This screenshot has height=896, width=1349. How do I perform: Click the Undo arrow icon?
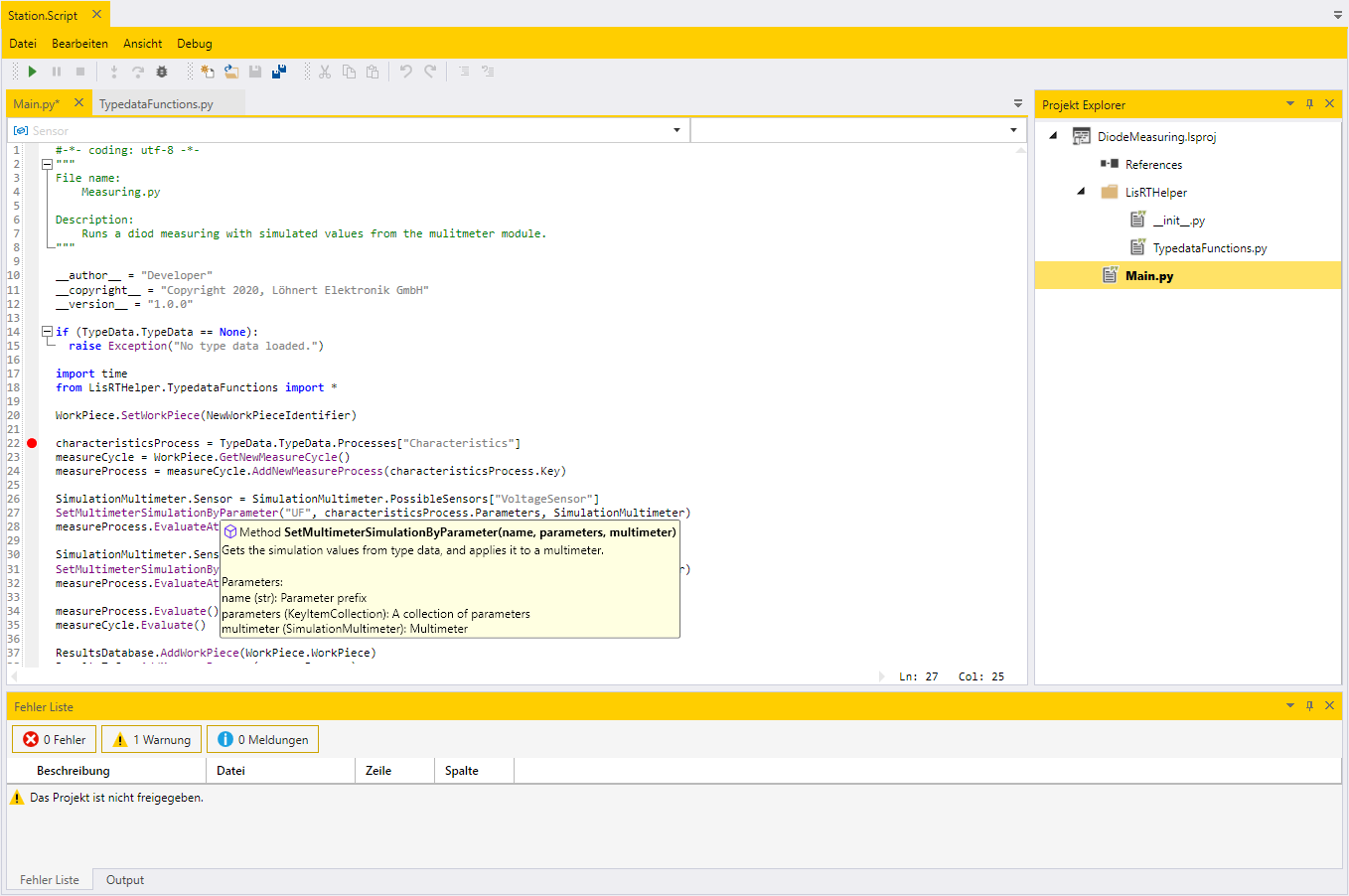[405, 72]
